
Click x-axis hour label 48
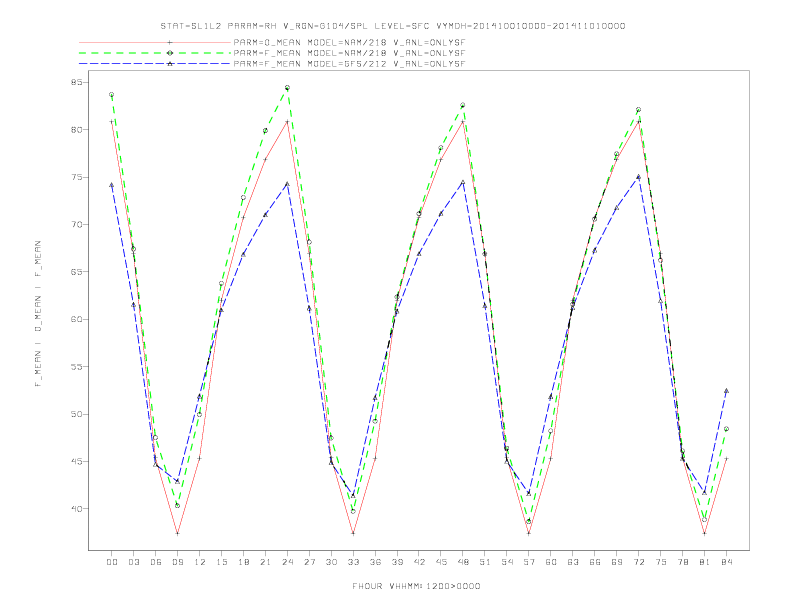point(463,562)
